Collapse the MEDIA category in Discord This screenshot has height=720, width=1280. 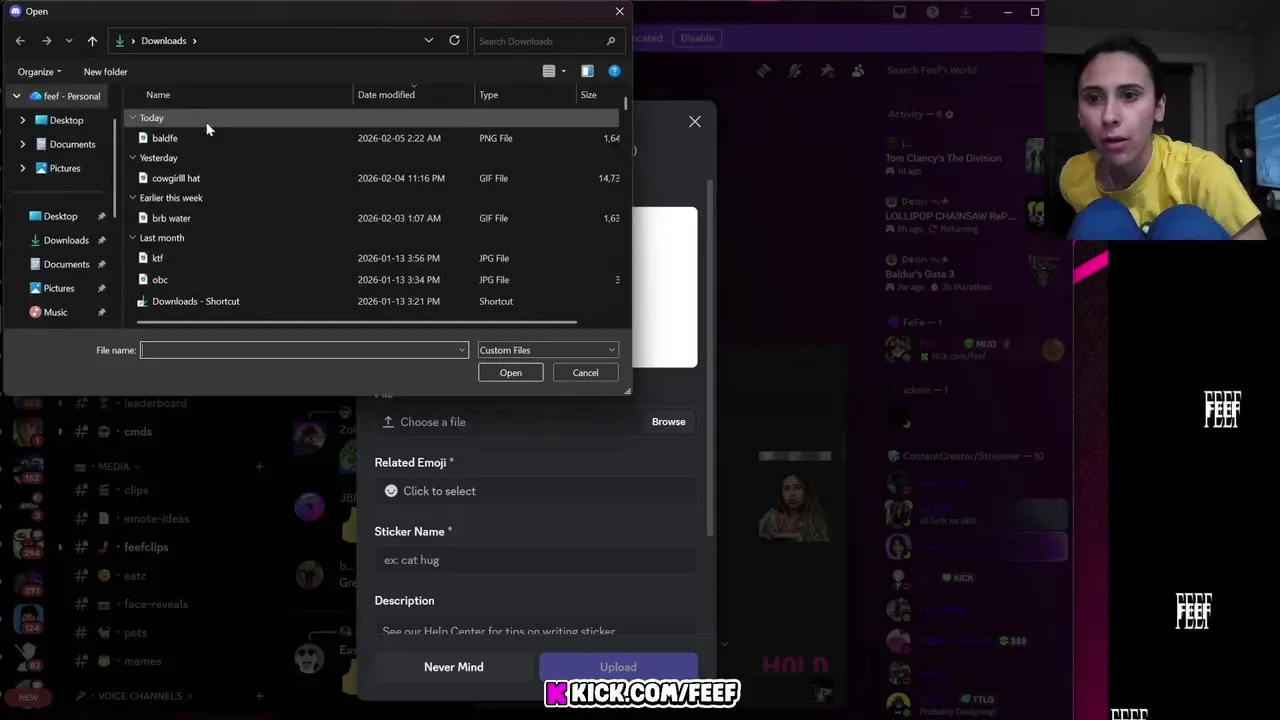coord(113,466)
